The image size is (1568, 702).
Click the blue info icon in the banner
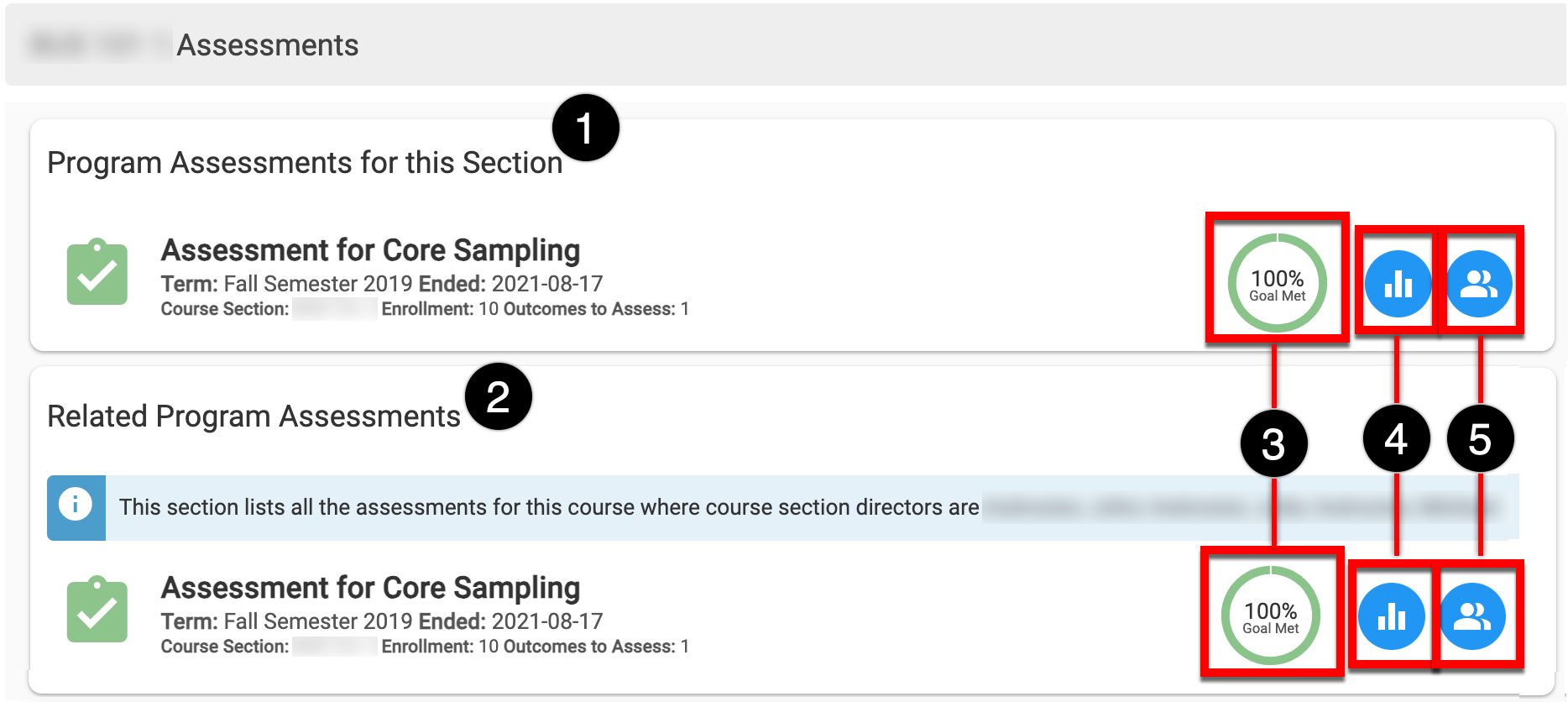pyautogui.click(x=76, y=505)
